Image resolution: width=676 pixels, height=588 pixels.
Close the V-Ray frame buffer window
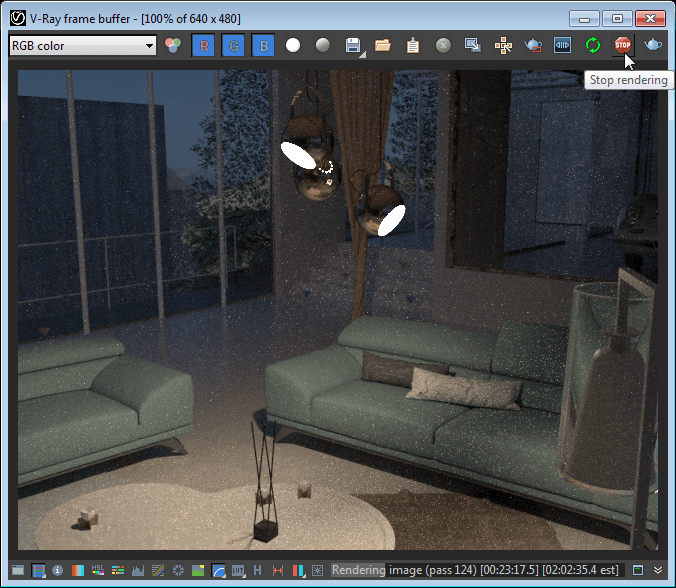point(651,19)
